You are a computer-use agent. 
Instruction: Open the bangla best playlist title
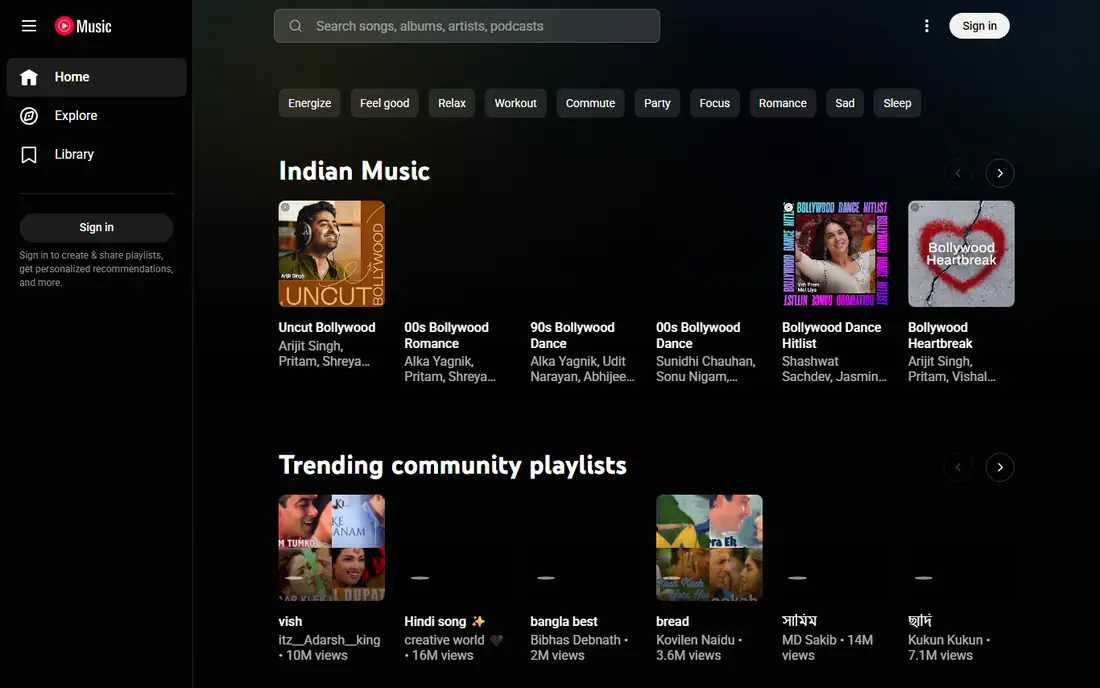point(564,621)
